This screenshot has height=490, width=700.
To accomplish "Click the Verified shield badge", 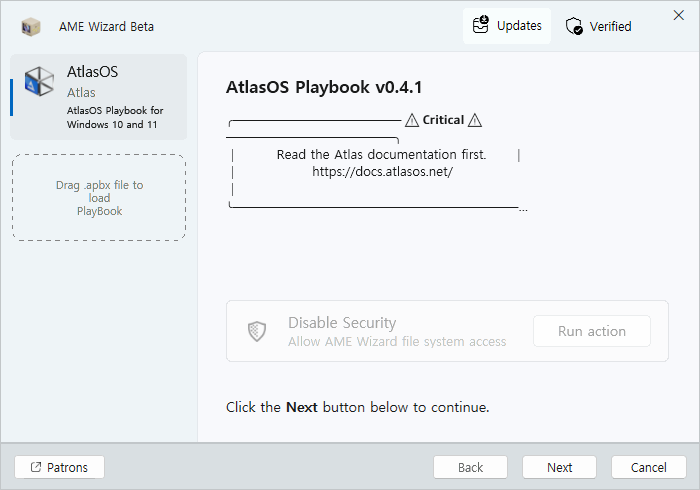I will 598,26.
